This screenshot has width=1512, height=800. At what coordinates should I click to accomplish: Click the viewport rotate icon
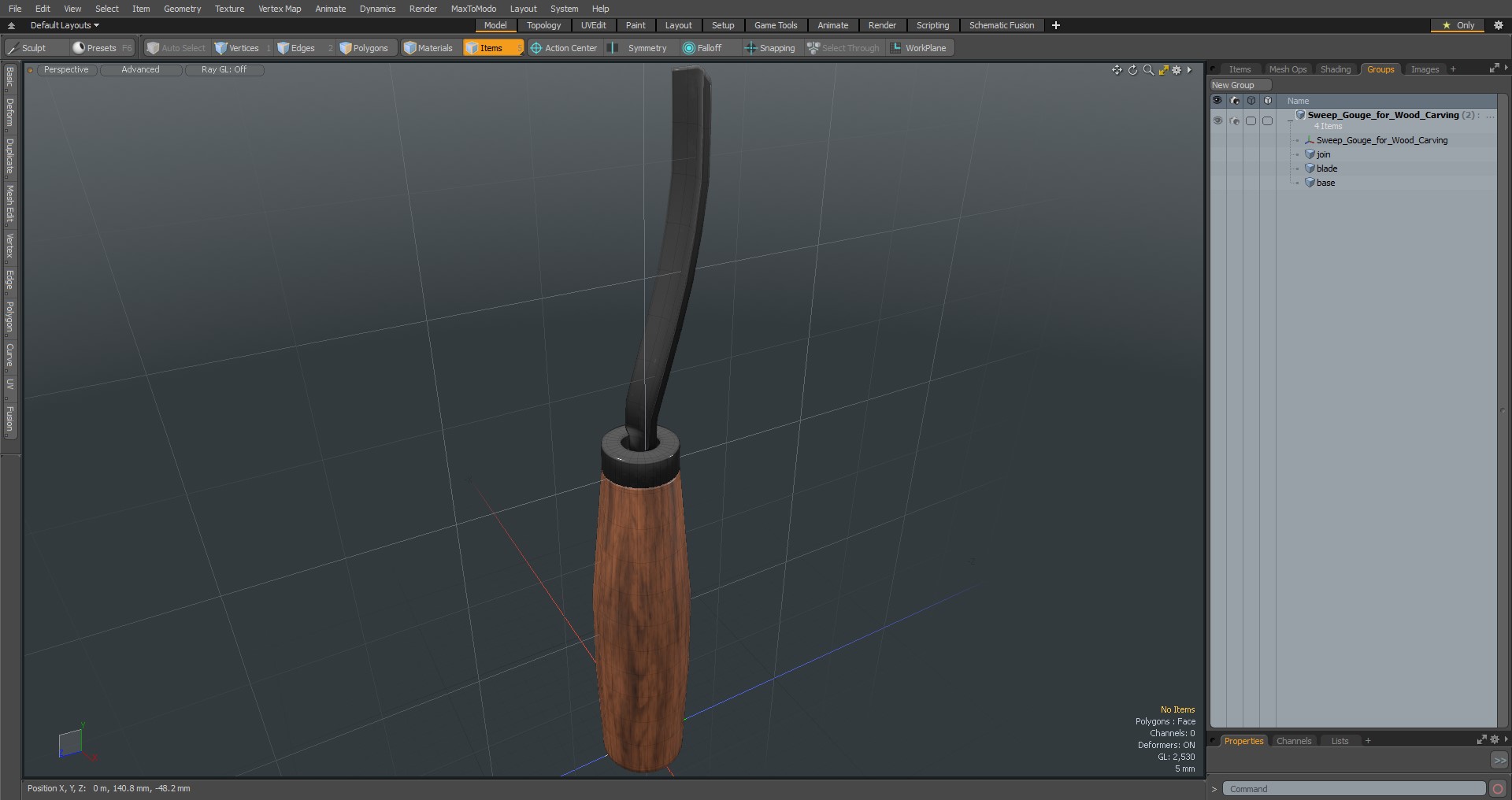(1132, 70)
